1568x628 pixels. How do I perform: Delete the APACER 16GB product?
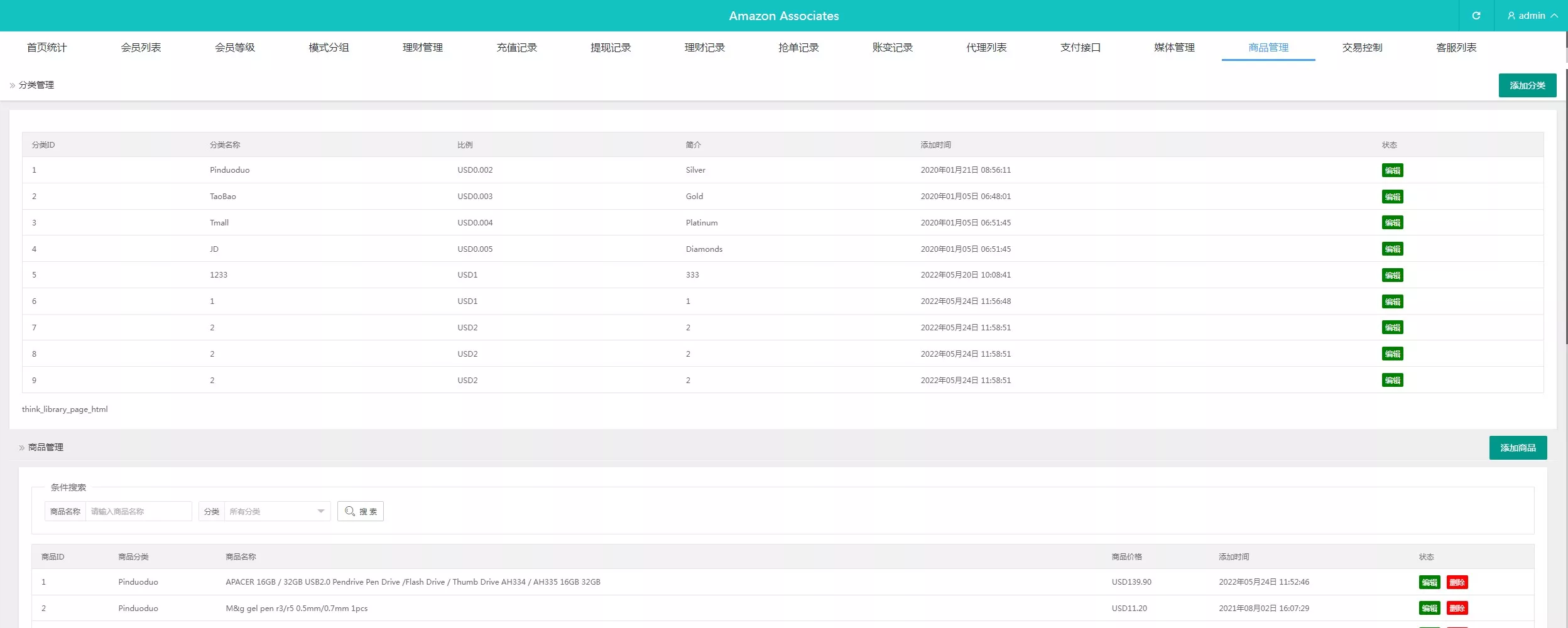pyautogui.click(x=1457, y=582)
